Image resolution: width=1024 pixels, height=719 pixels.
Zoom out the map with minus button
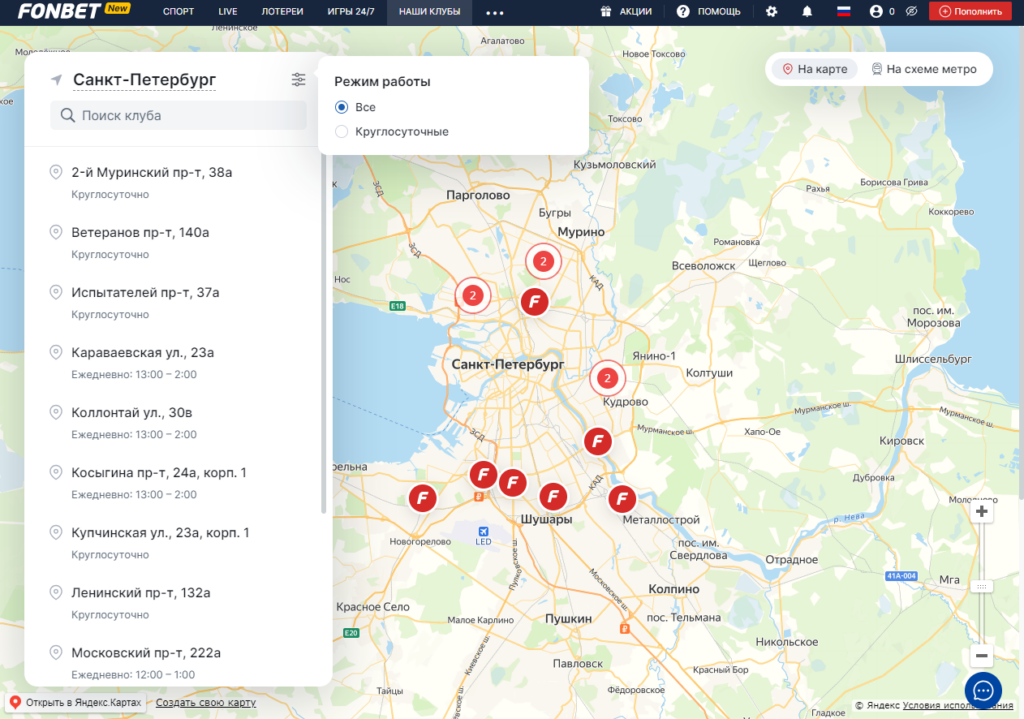(982, 655)
